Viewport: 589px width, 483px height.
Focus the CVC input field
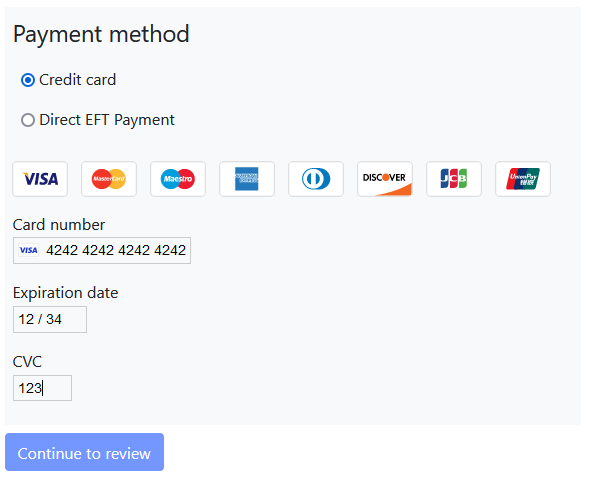tap(42, 388)
